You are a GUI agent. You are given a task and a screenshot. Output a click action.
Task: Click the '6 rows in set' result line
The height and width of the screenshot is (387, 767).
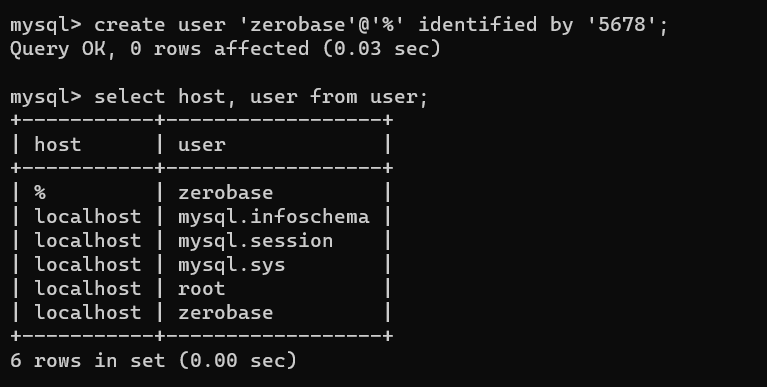[153, 361]
